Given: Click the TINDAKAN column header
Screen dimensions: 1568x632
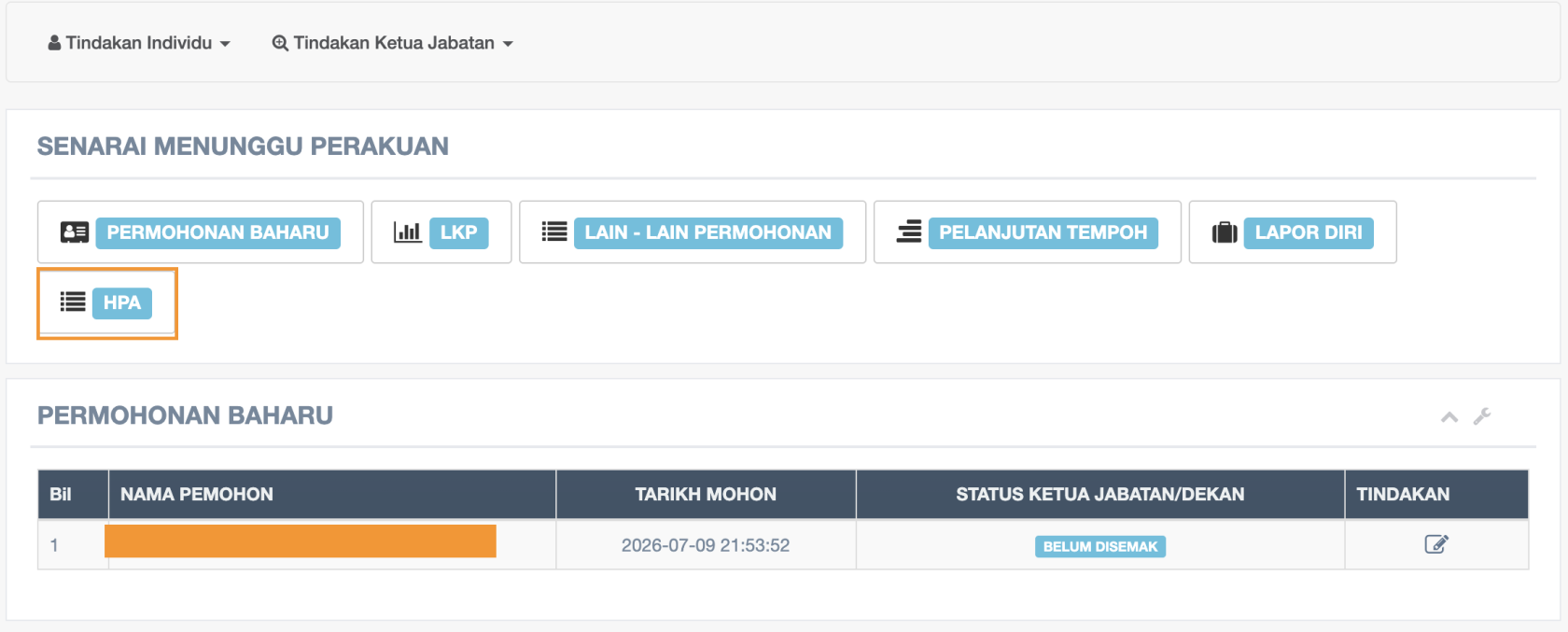Looking at the screenshot, I should point(1436,494).
